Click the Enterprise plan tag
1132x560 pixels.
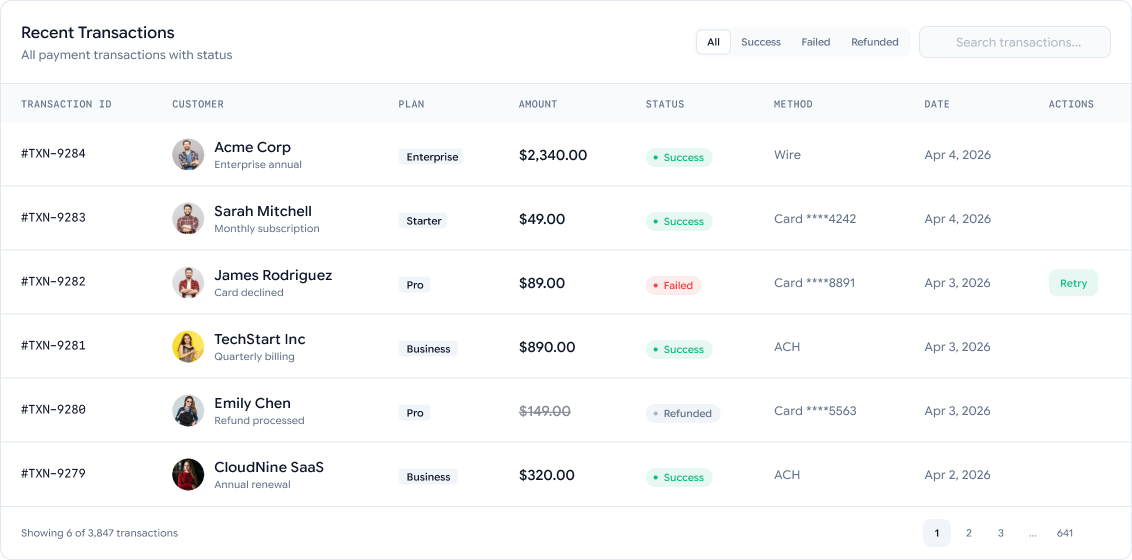[431, 157]
